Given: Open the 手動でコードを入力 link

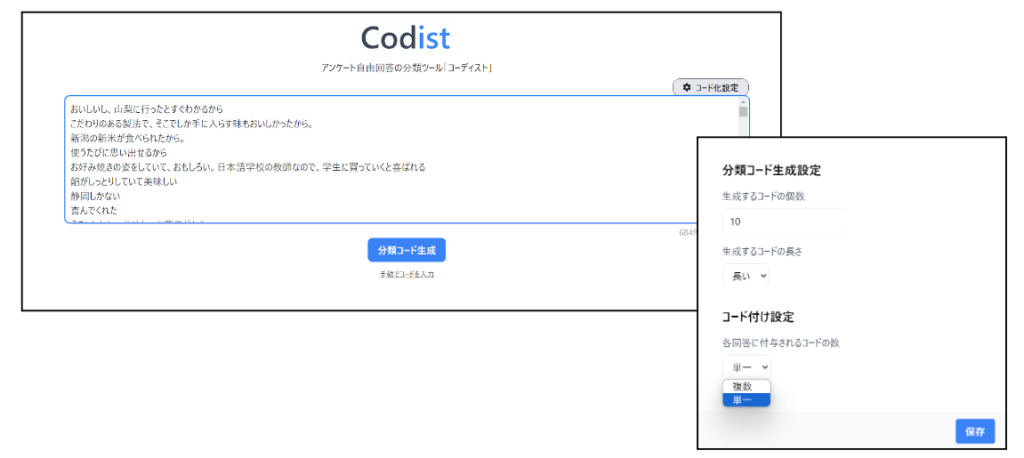Looking at the screenshot, I should (406, 274).
